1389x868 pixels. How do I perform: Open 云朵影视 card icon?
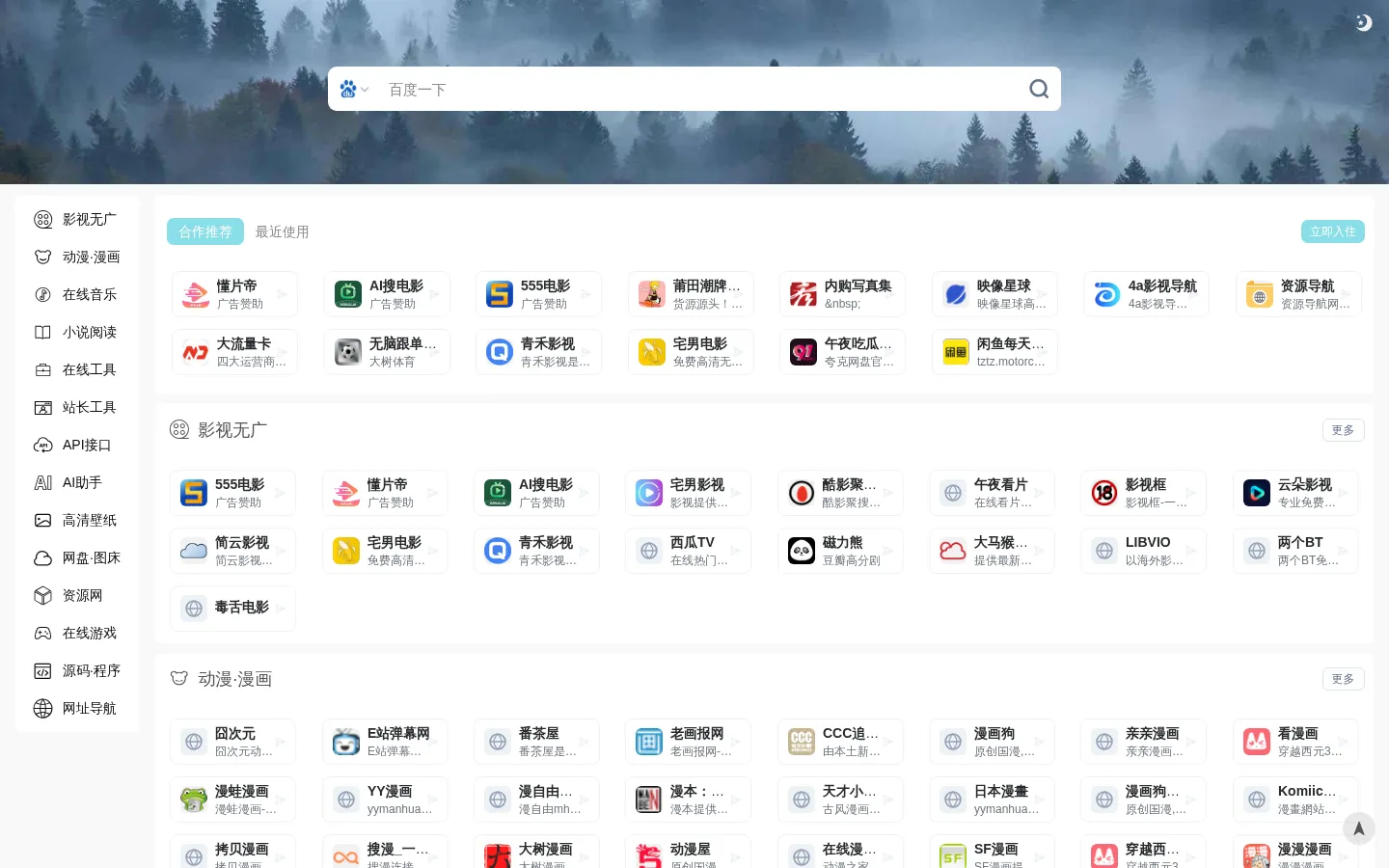coord(1257,493)
